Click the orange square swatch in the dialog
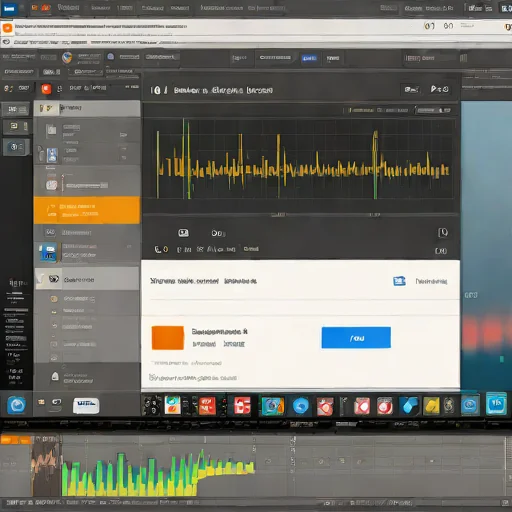This screenshot has width=512, height=512. (x=168, y=338)
